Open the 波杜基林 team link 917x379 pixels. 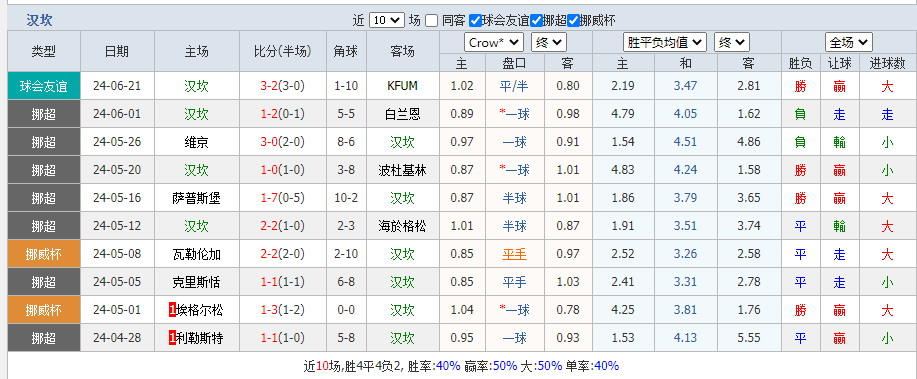(x=402, y=170)
